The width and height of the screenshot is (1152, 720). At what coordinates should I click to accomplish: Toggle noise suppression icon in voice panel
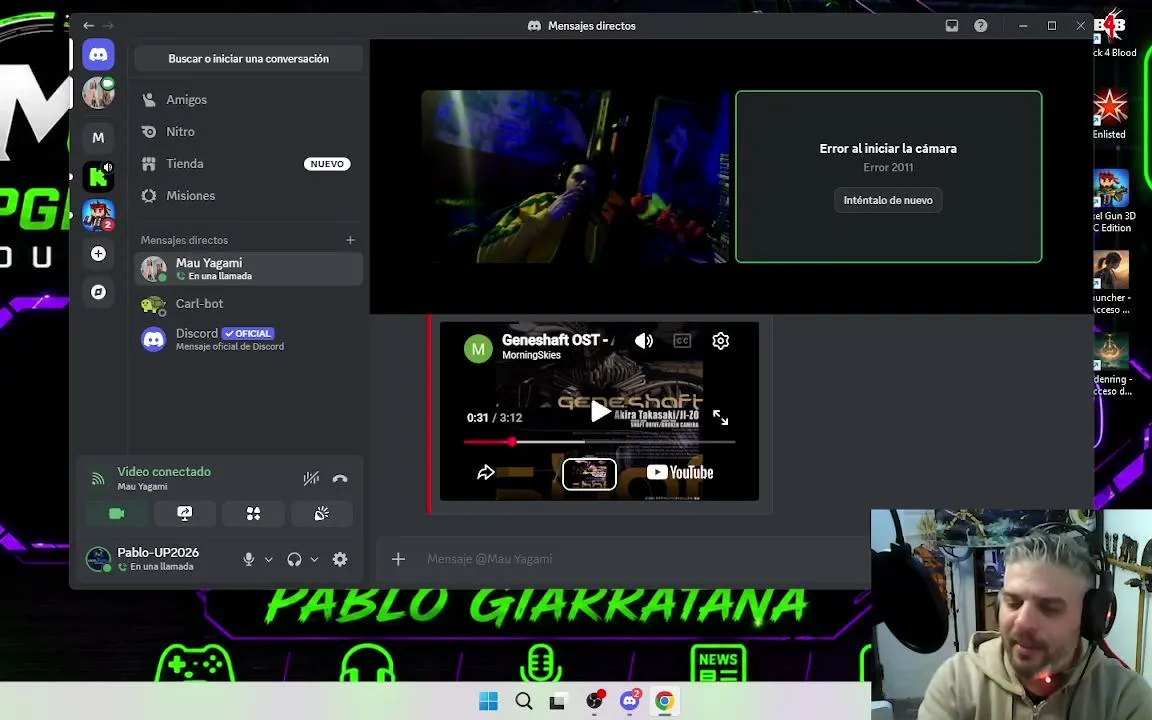tap(311, 478)
